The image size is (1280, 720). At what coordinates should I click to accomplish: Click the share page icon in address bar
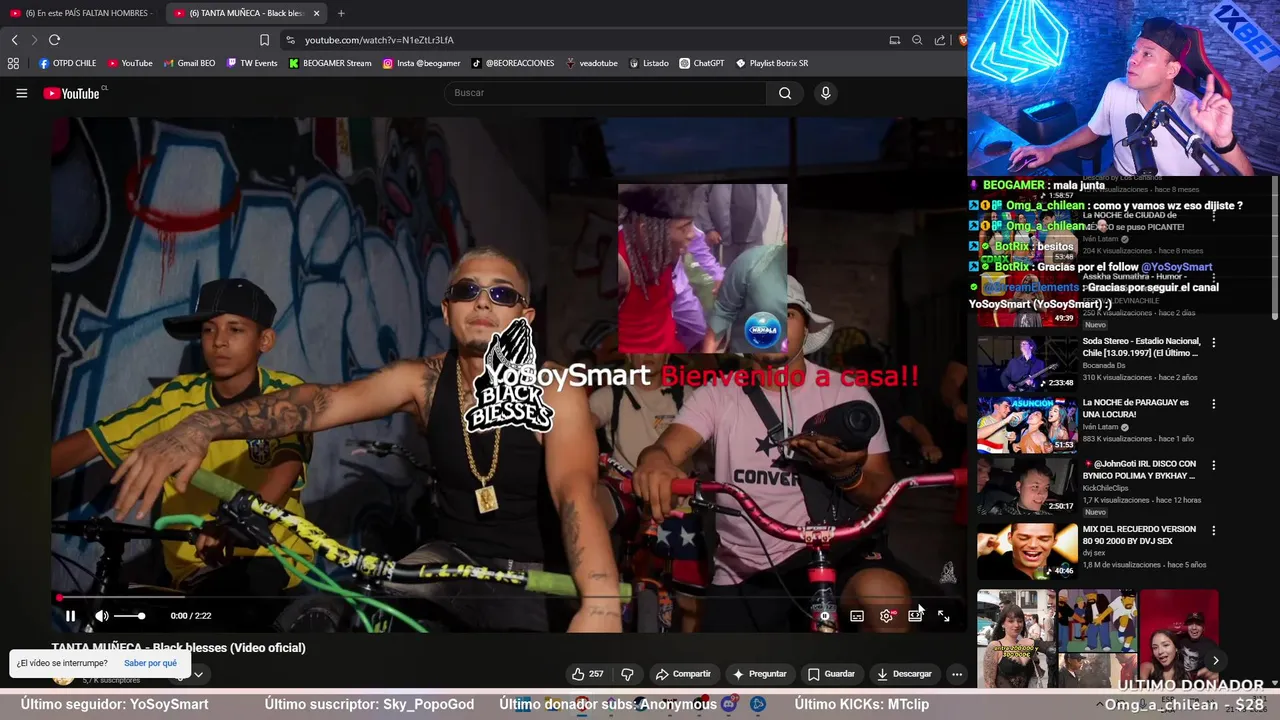pos(940,40)
